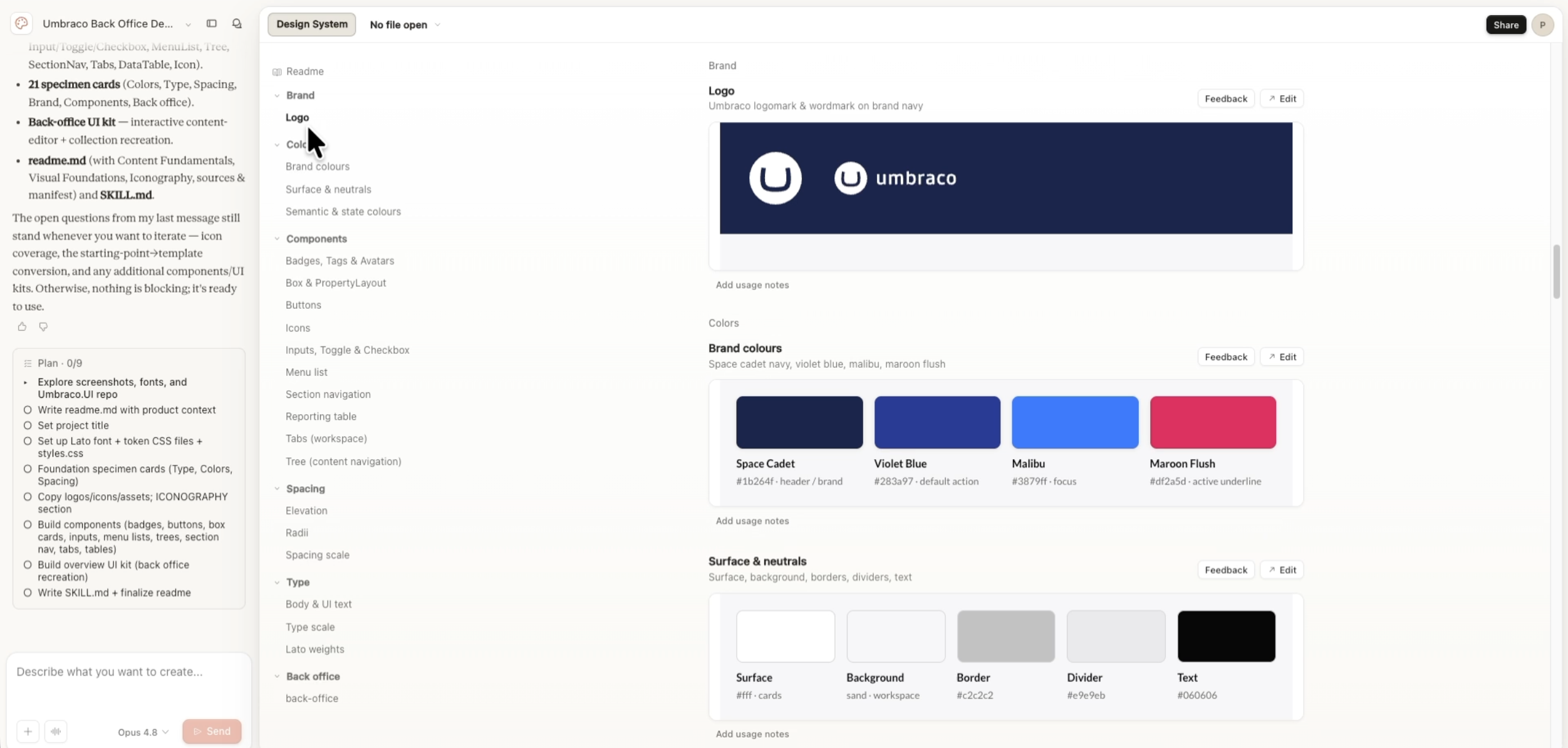Click 'Add usage notes' under Brand colours

(x=752, y=521)
